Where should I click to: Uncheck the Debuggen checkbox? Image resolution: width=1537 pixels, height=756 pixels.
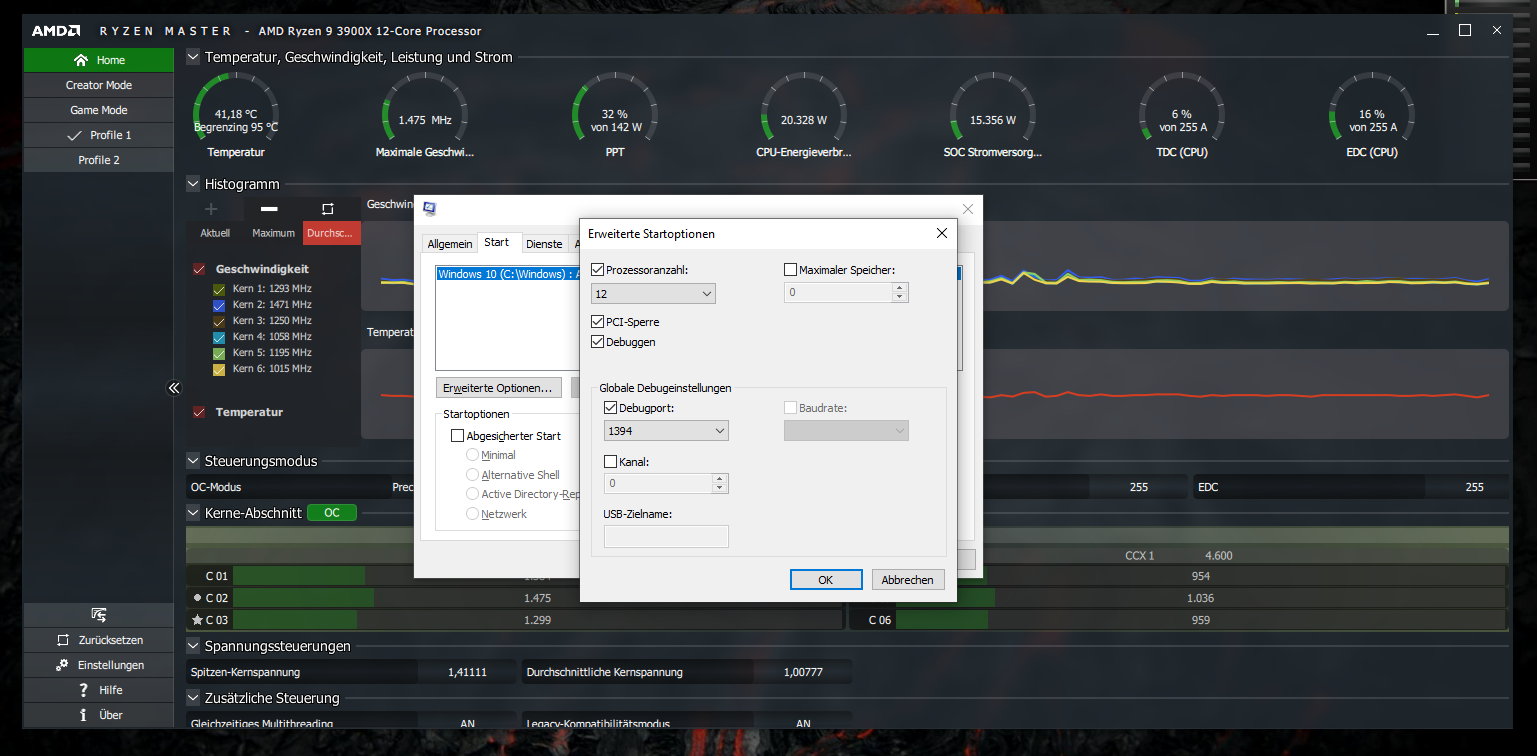tap(598, 342)
